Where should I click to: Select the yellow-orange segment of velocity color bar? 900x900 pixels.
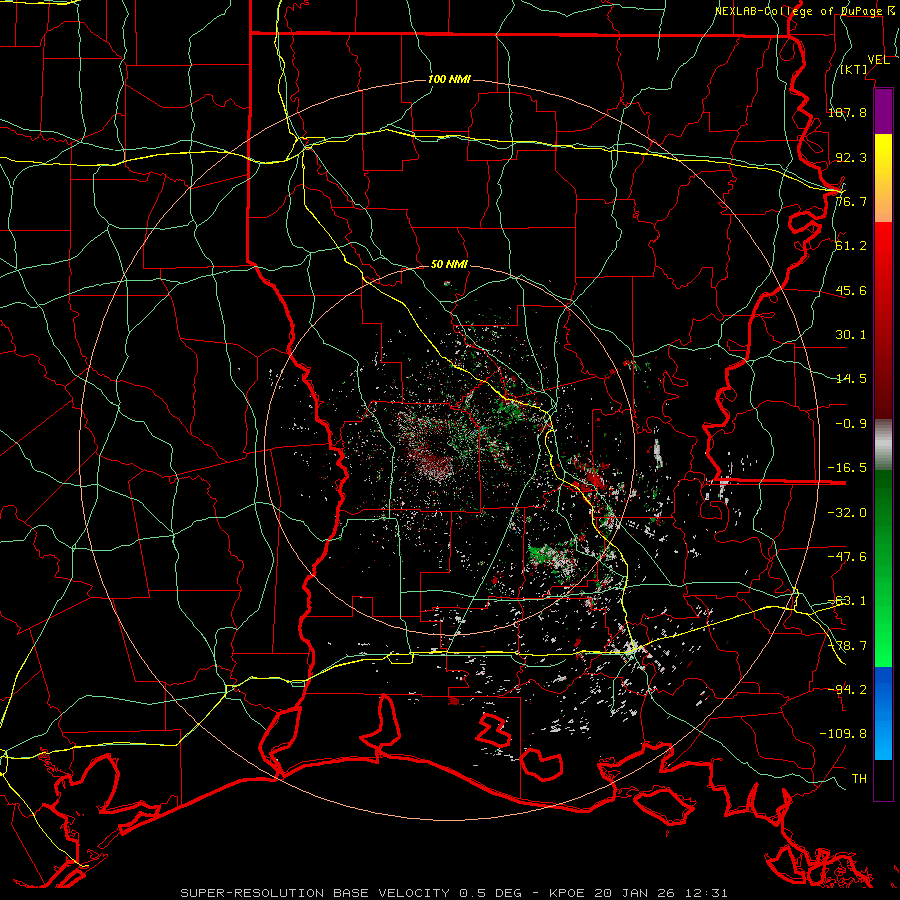coord(883,178)
